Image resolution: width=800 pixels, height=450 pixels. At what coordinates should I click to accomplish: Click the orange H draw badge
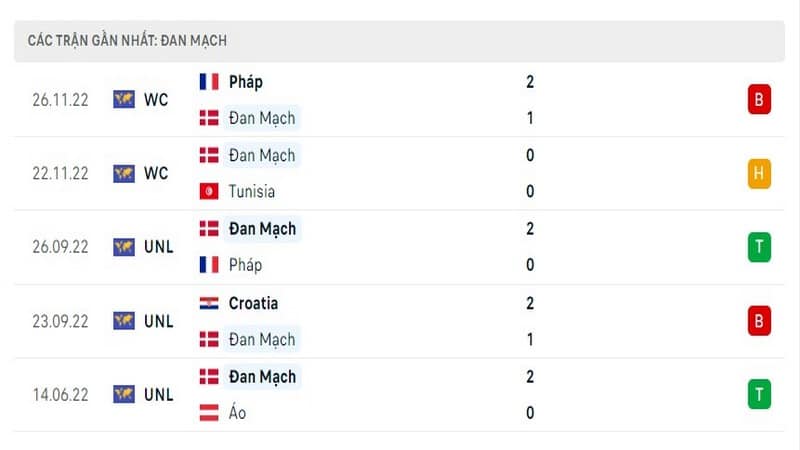click(x=759, y=173)
